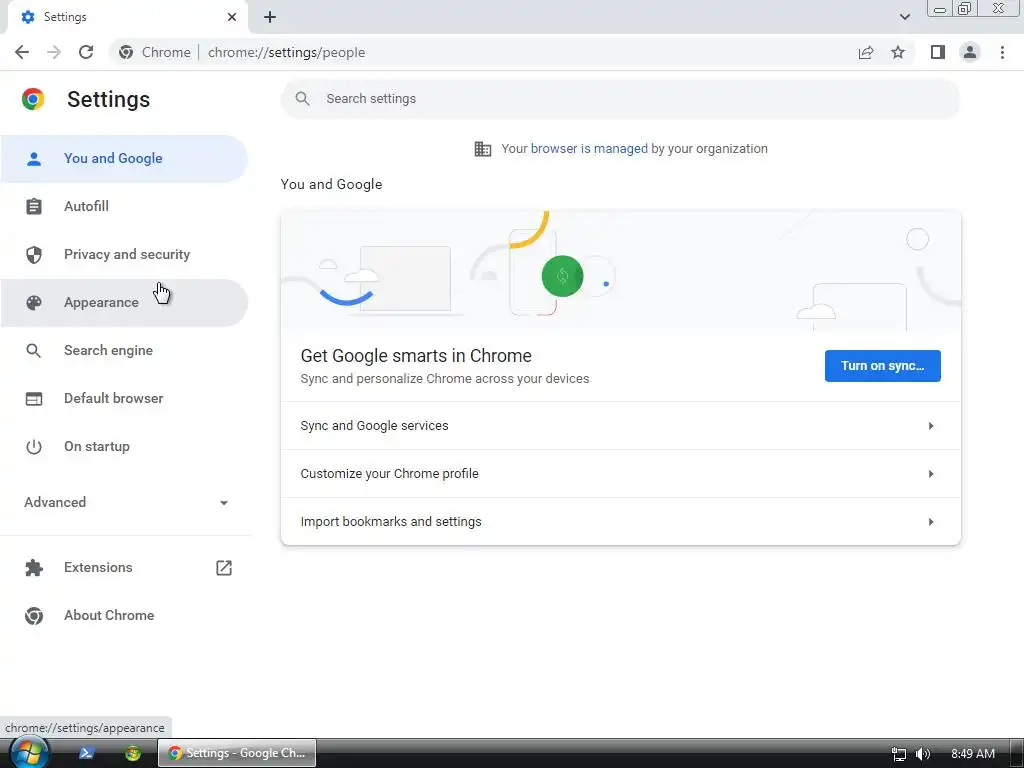
Task: Open the side panel icon
Action: coord(938,52)
